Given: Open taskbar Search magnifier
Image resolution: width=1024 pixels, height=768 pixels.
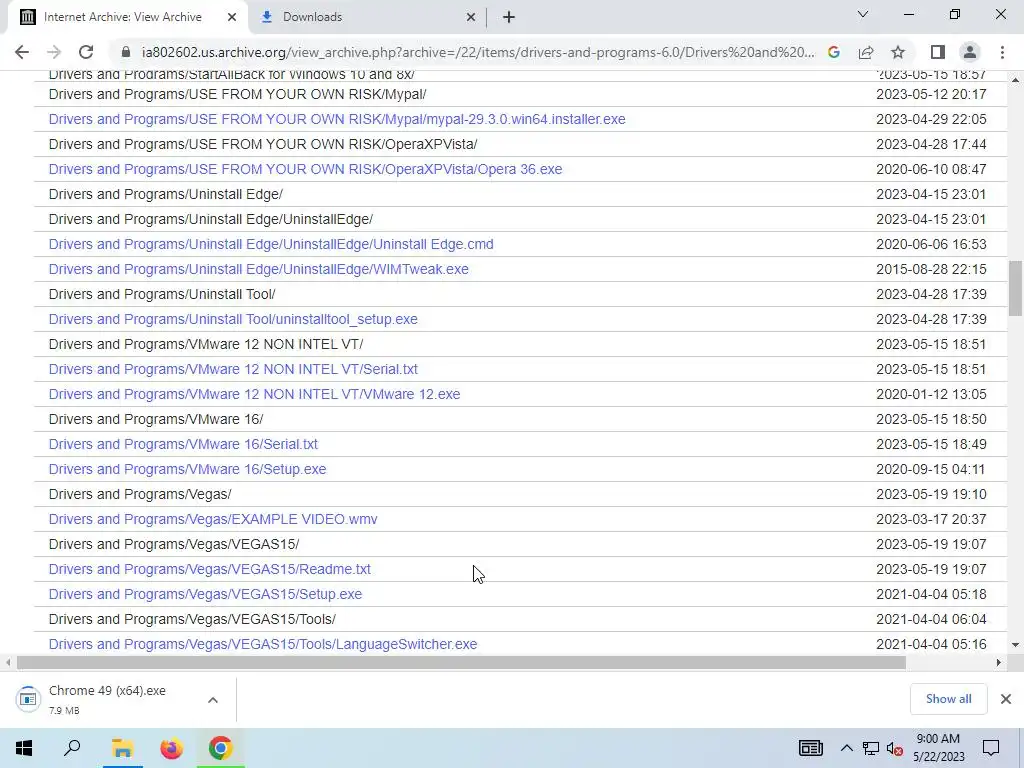Looking at the screenshot, I should point(72,748).
